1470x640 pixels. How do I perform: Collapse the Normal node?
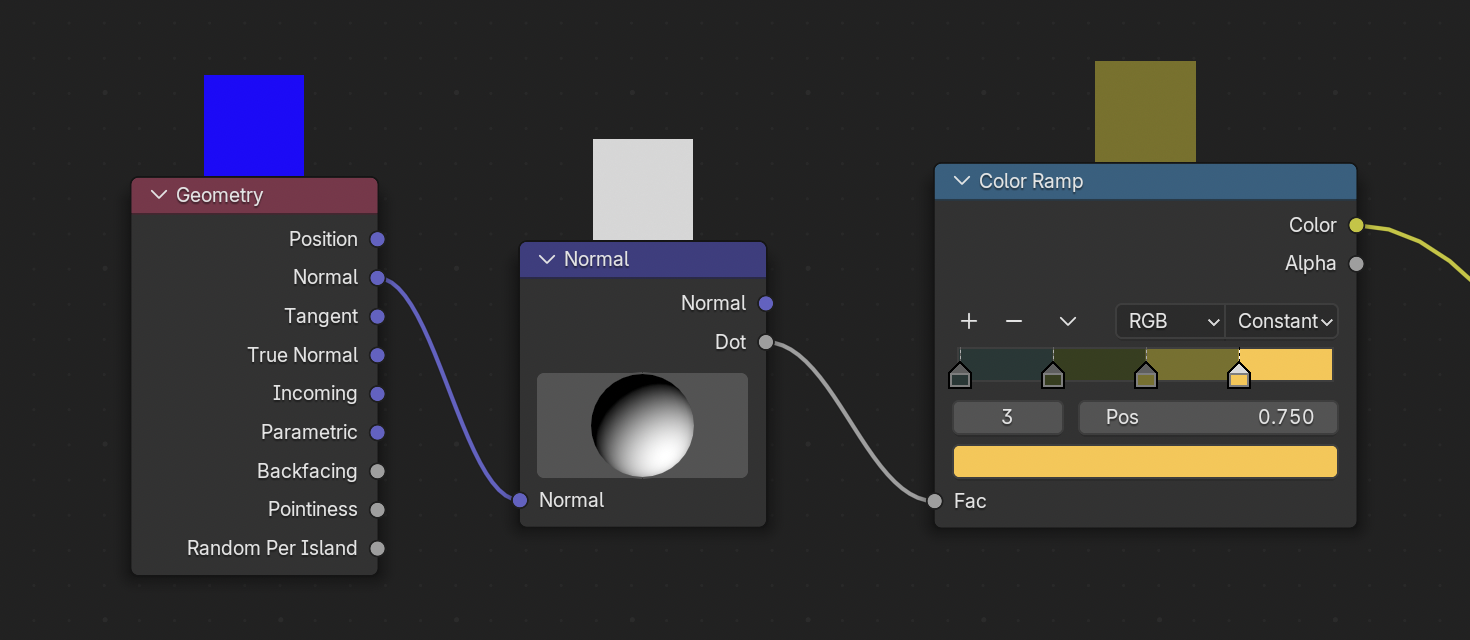(546, 259)
